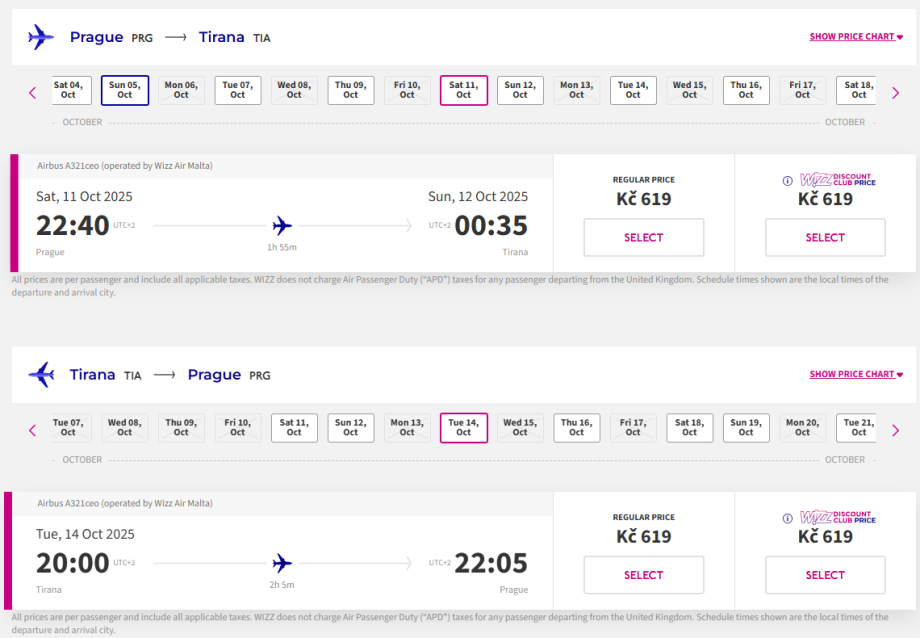The height and width of the screenshot is (638, 920).
Task: Choose Thu 16 Oct return date
Action: pos(577,427)
